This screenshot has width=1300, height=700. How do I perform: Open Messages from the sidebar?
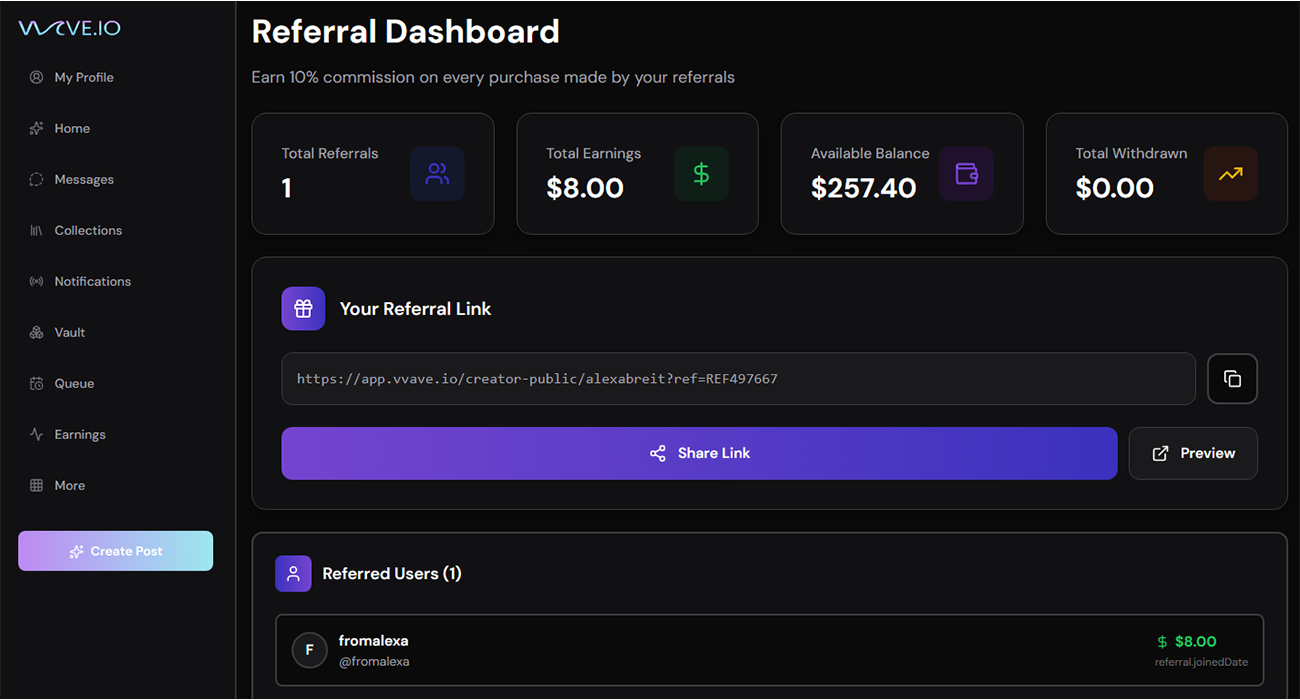click(83, 179)
